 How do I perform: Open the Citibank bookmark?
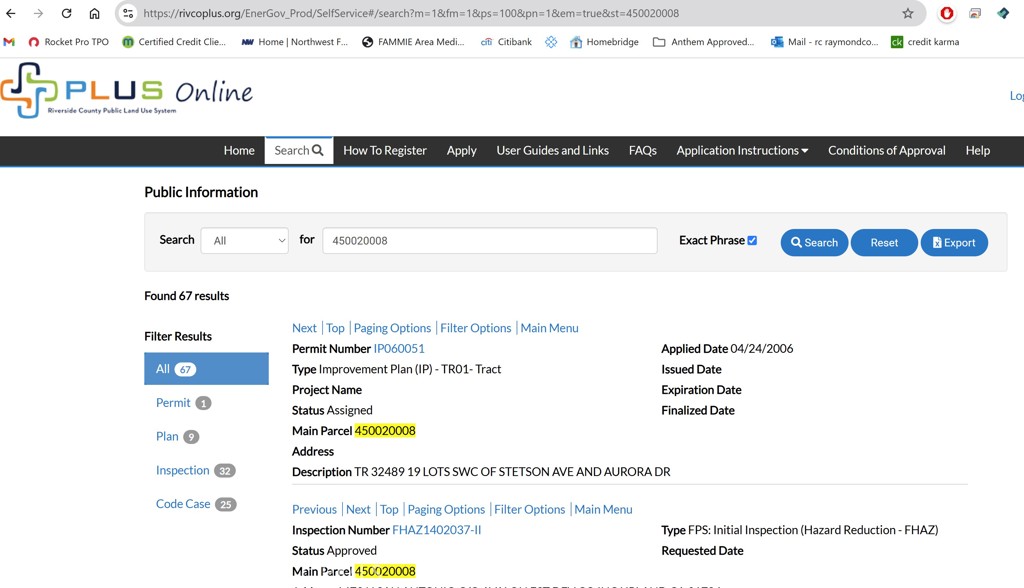point(506,42)
